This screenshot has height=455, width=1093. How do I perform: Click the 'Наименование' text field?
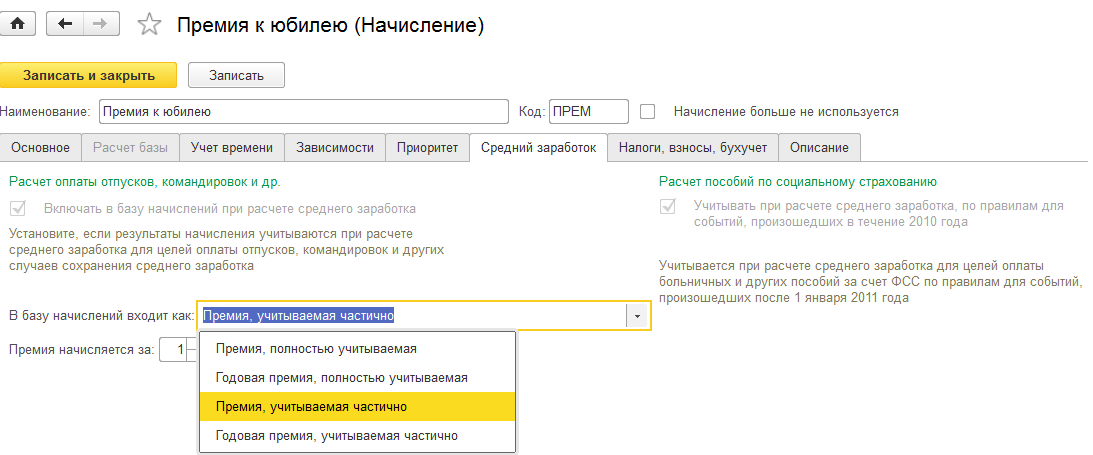(303, 112)
